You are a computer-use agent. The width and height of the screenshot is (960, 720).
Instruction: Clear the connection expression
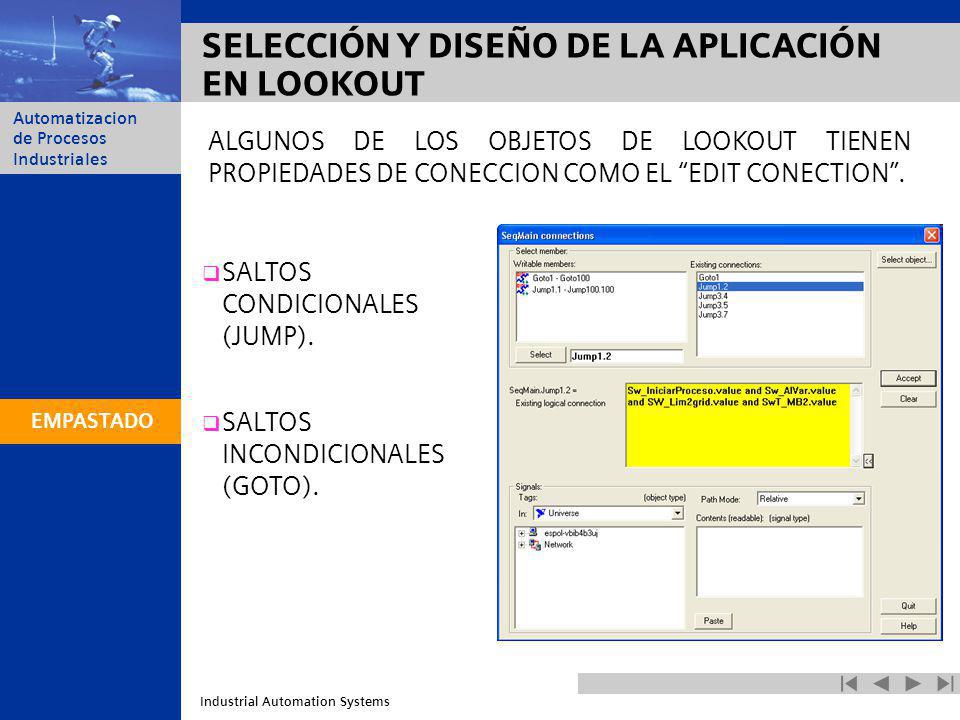pyautogui.click(x=908, y=399)
